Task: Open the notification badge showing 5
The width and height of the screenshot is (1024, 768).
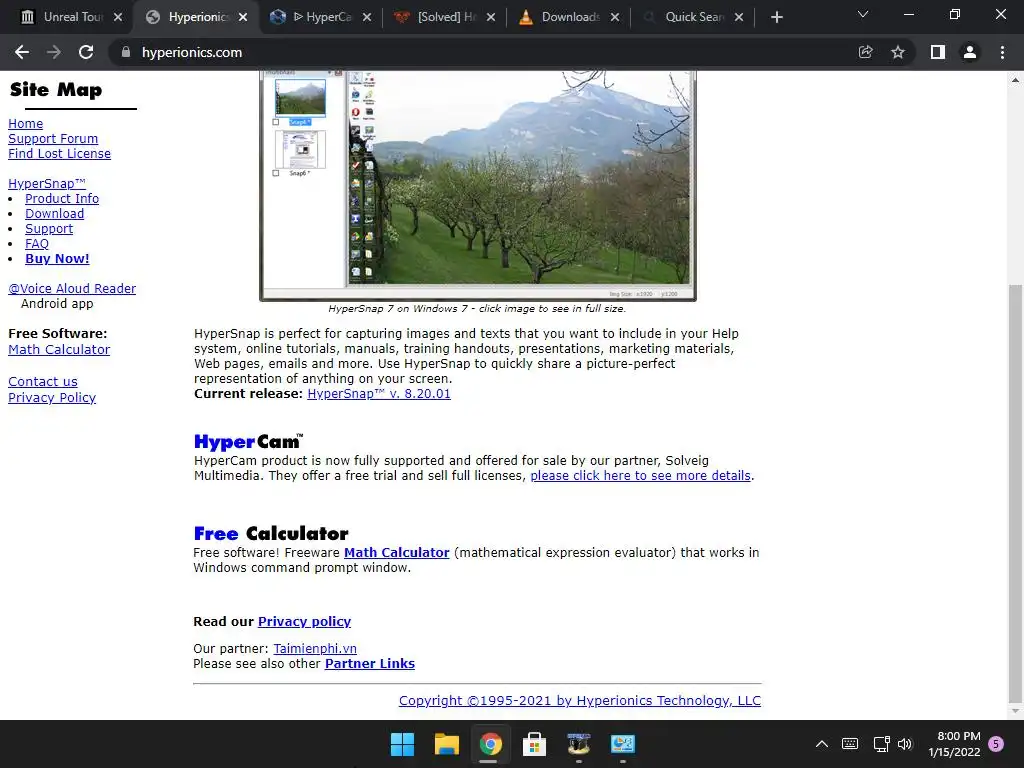Action: click(996, 743)
